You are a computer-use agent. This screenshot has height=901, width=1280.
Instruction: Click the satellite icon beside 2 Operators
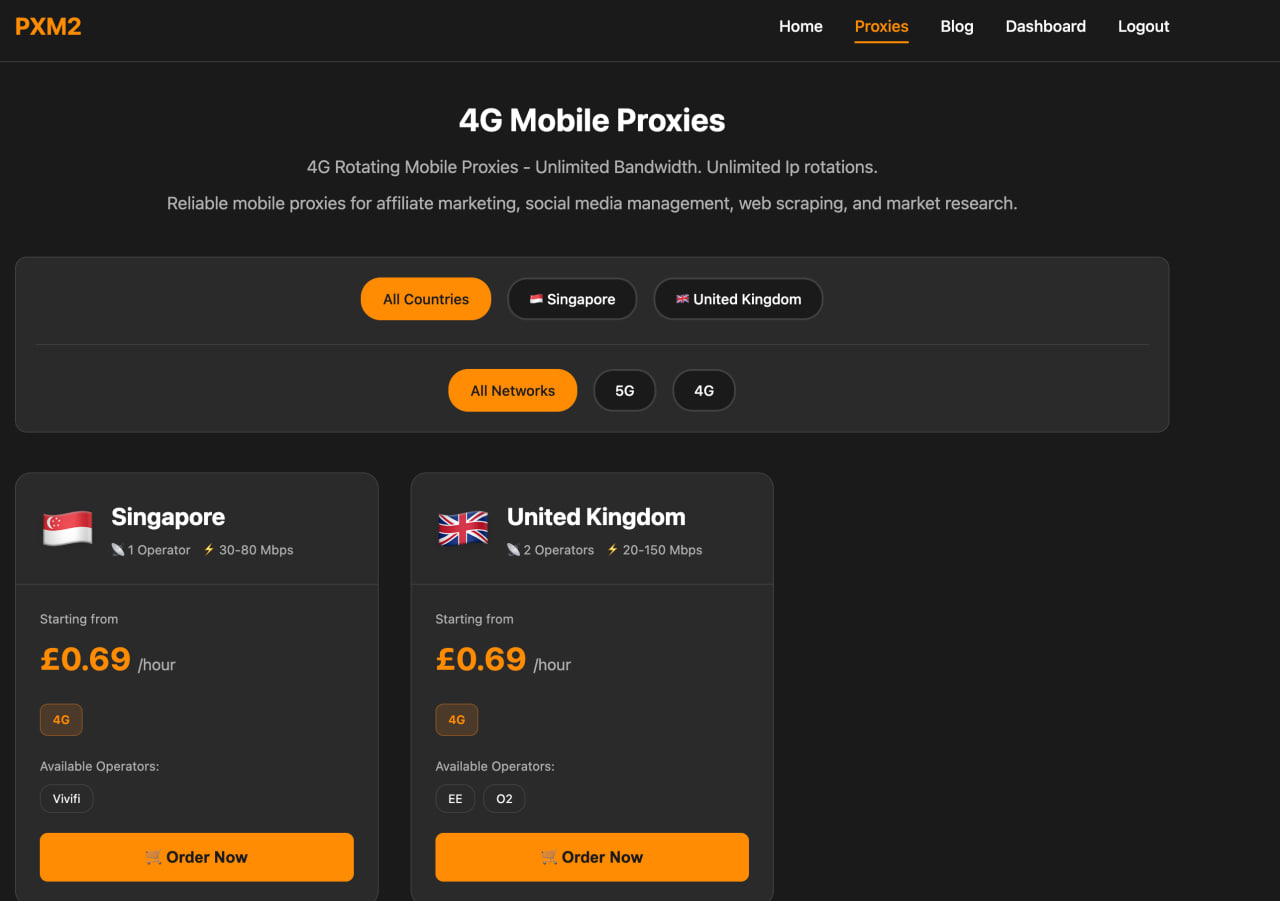point(513,550)
